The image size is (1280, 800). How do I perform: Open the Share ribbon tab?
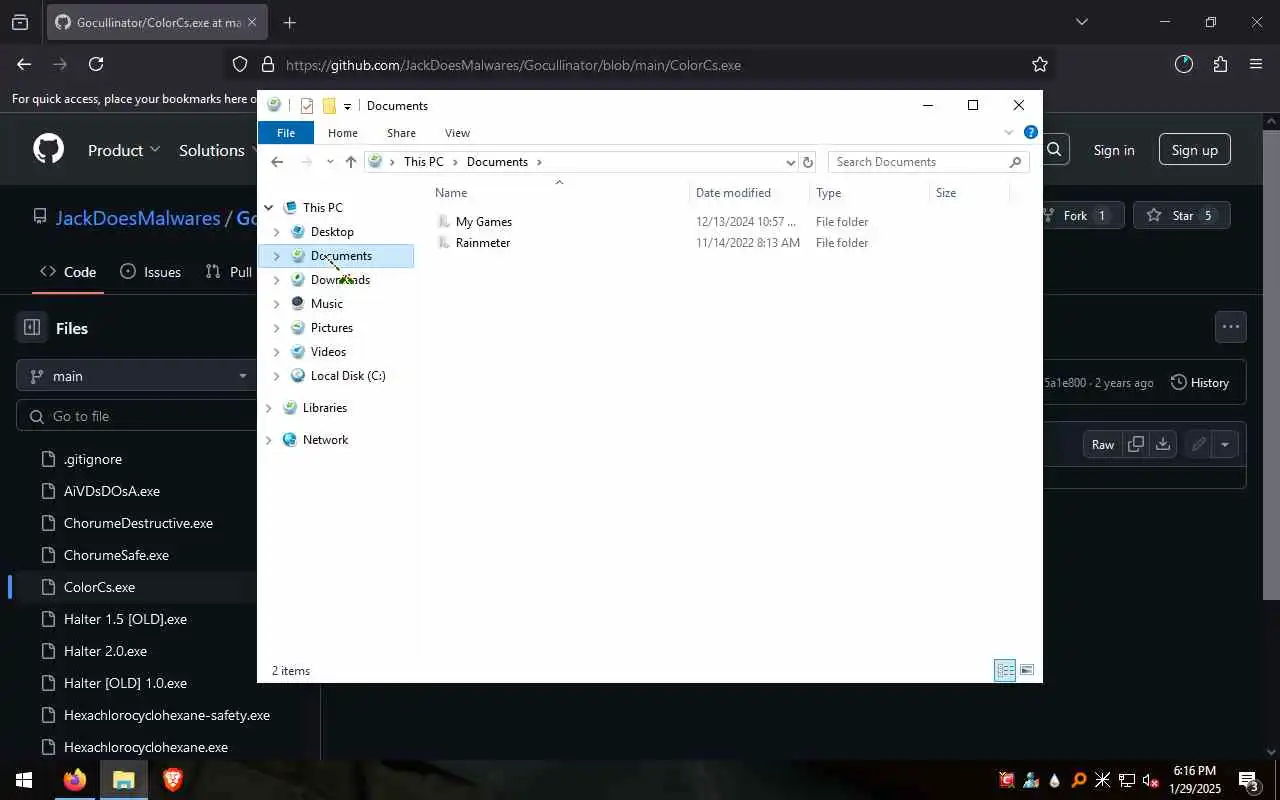pyautogui.click(x=401, y=133)
